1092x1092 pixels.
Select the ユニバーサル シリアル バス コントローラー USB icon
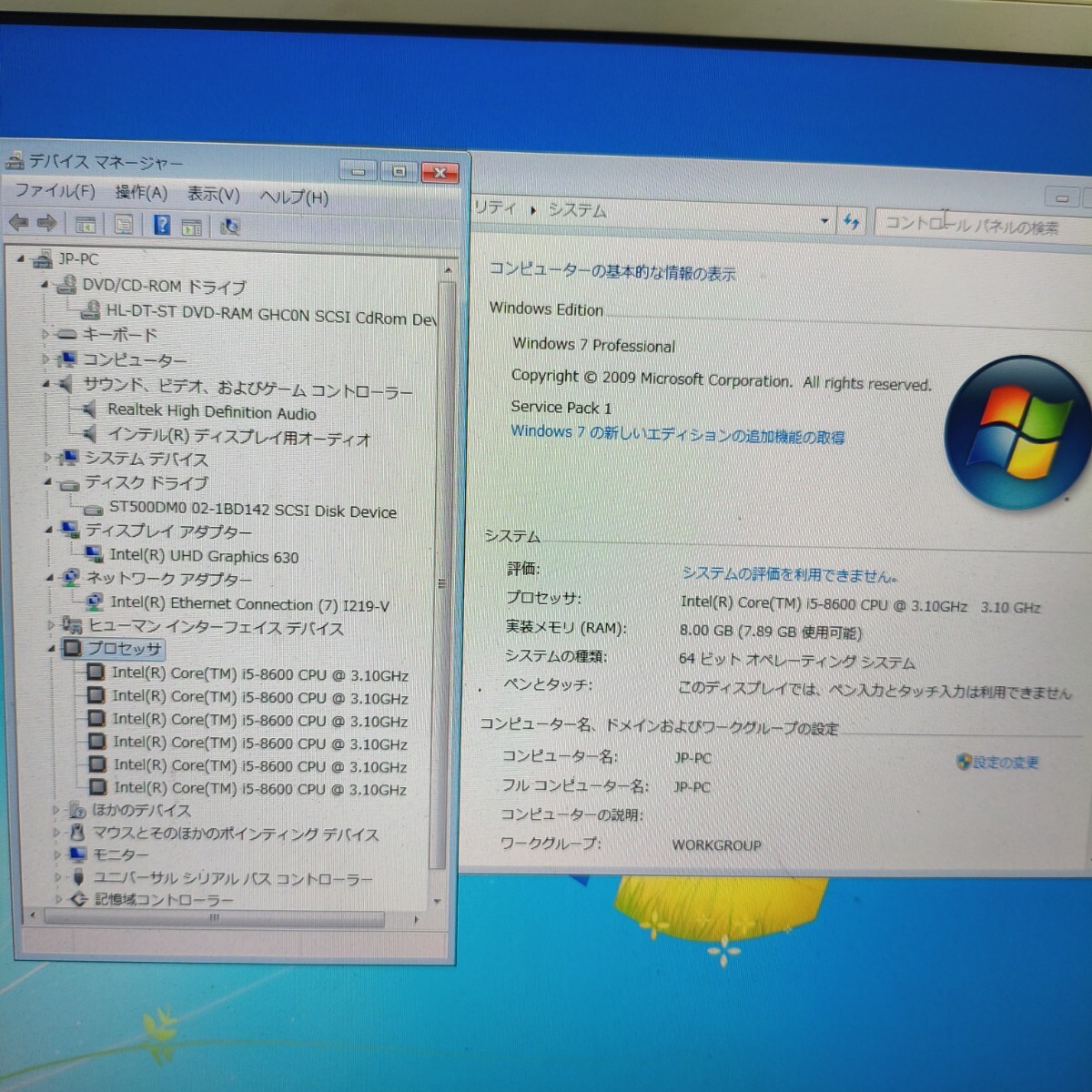point(79,877)
